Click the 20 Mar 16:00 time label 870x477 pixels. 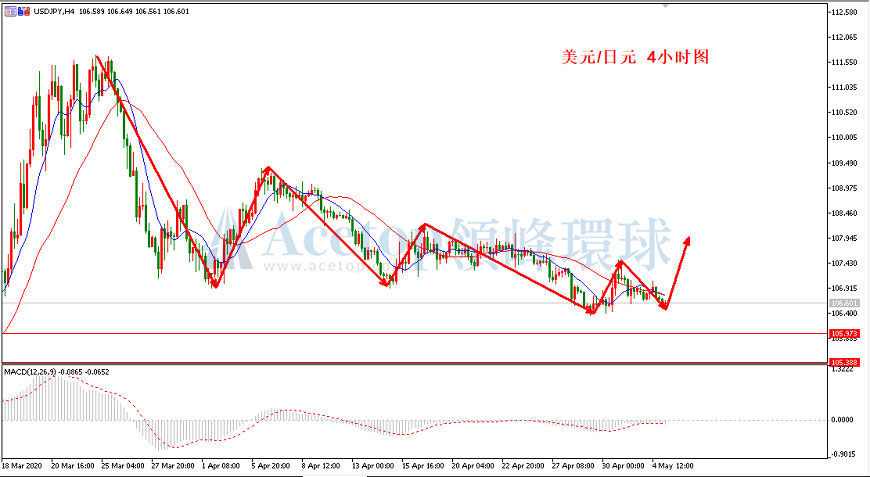click(72, 465)
